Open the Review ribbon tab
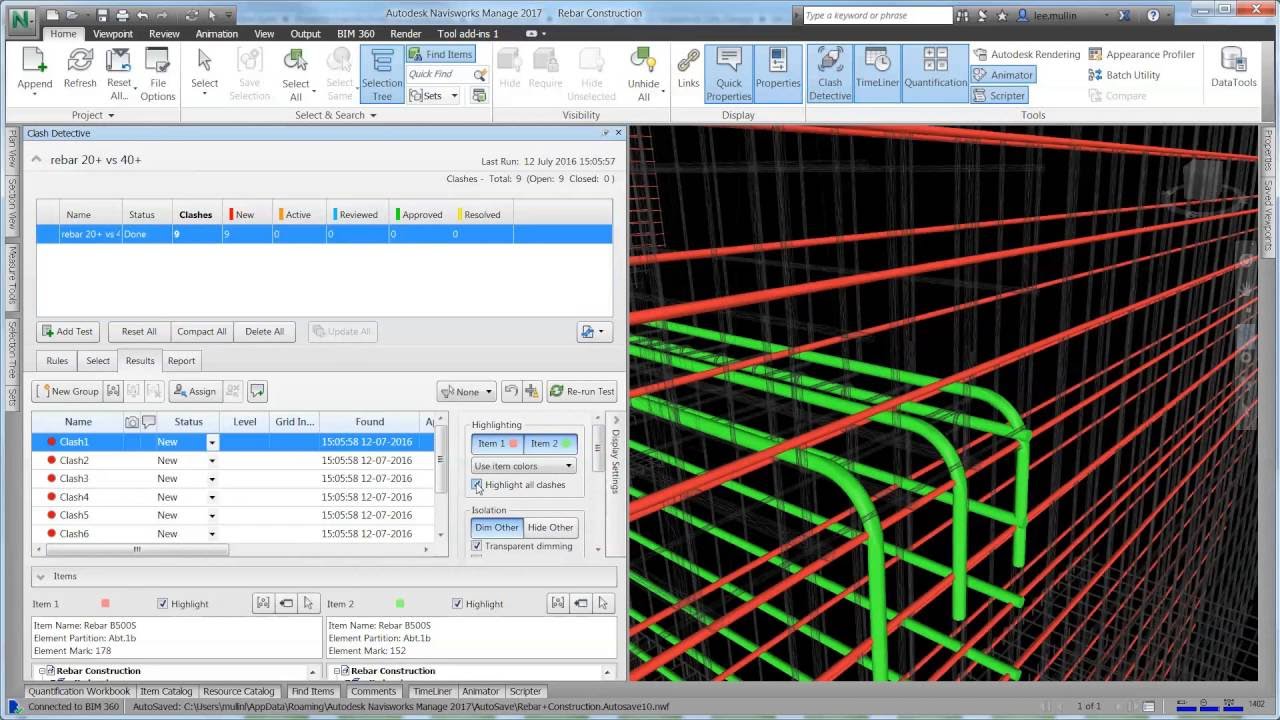Viewport: 1280px width, 720px height. [164, 34]
